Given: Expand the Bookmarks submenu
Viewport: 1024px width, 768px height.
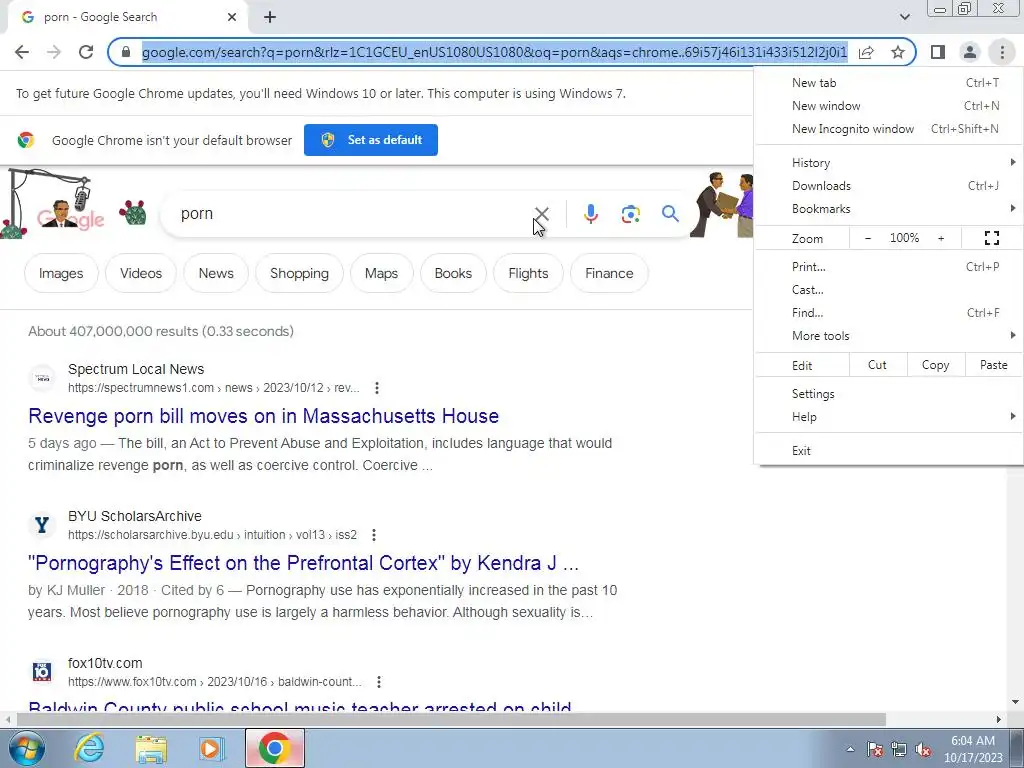Looking at the screenshot, I should point(888,209).
